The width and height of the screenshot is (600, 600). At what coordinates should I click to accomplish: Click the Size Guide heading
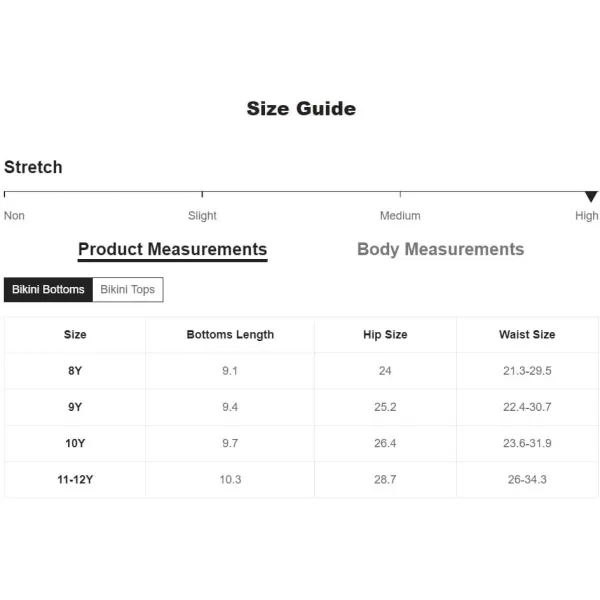tap(301, 109)
